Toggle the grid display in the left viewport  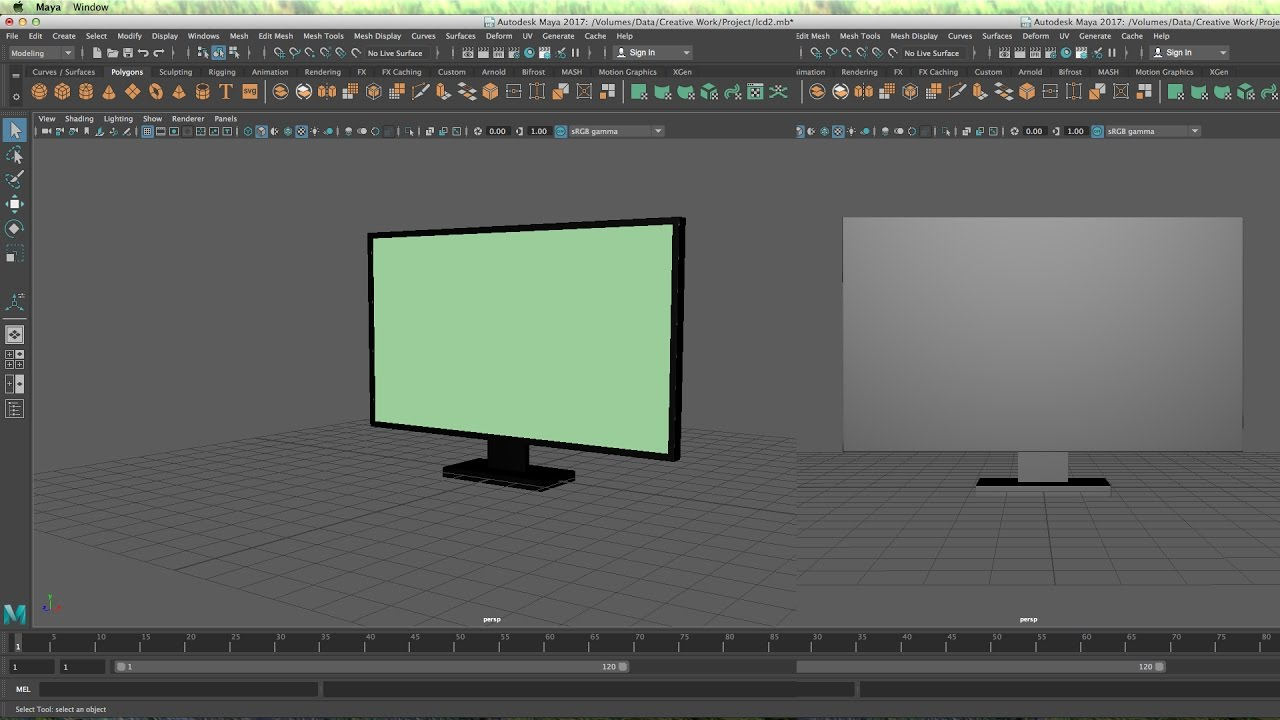[x=148, y=131]
